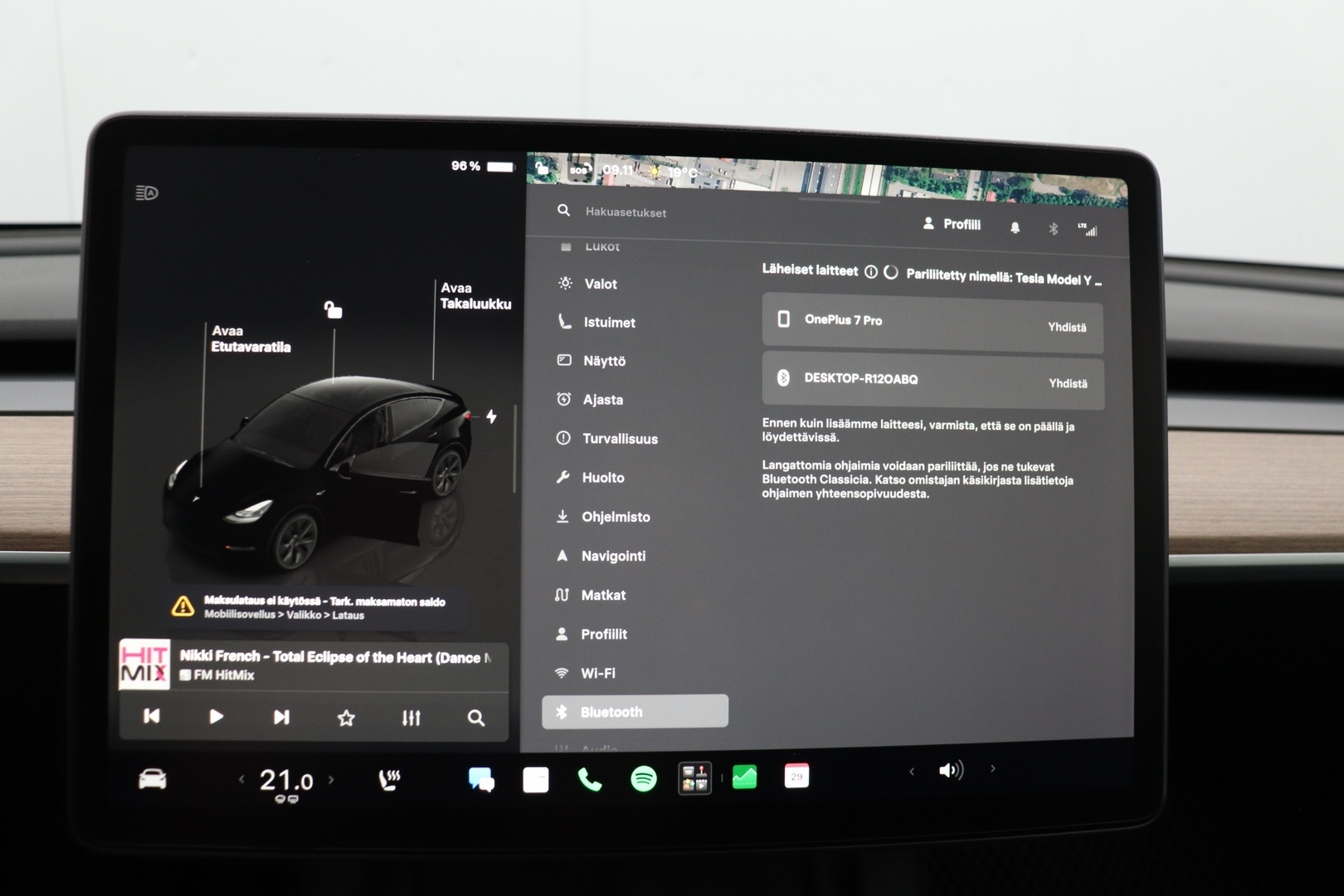Connect OnePlus 7 Pro via Yhdistä

[x=1067, y=327]
